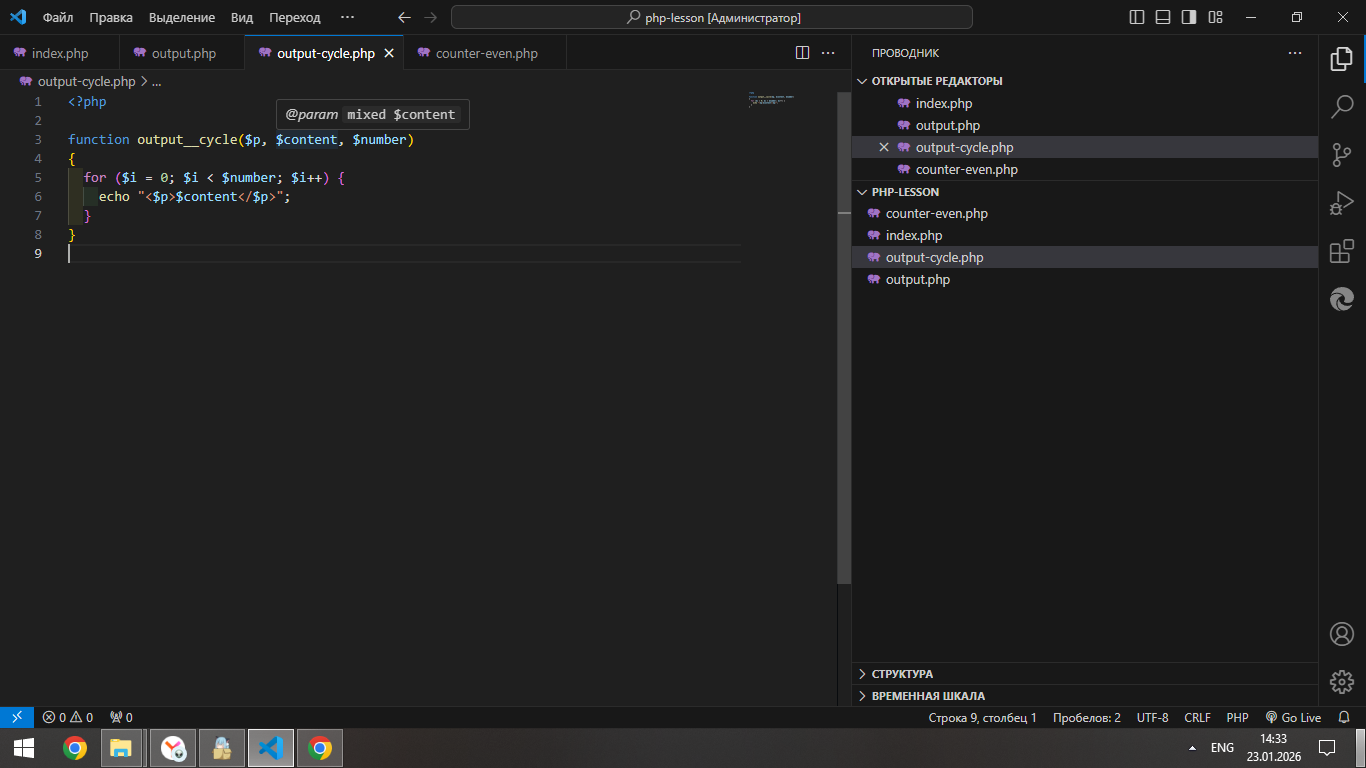Switch to the counter-even.php tab
Viewport: 1366px width, 768px height.
click(x=486, y=53)
